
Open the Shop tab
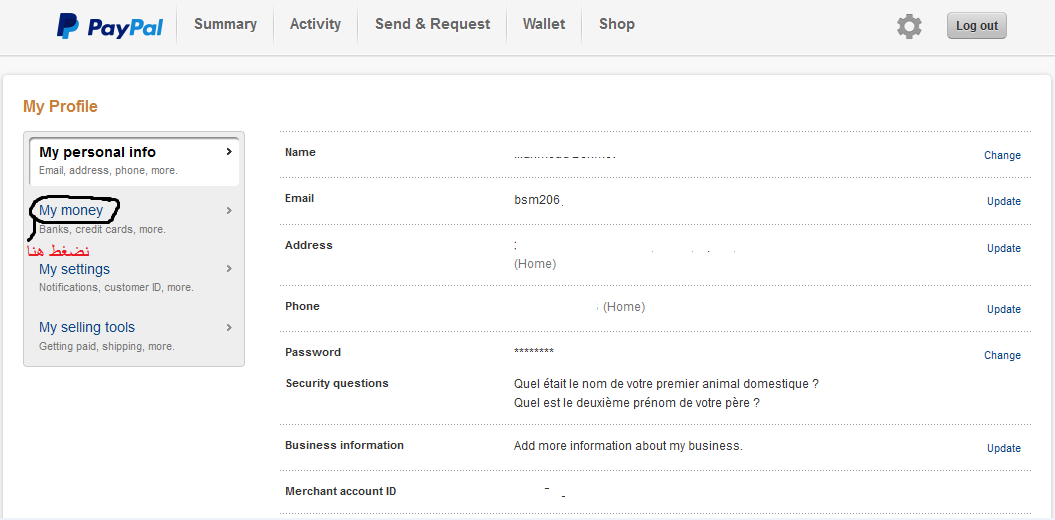(616, 24)
